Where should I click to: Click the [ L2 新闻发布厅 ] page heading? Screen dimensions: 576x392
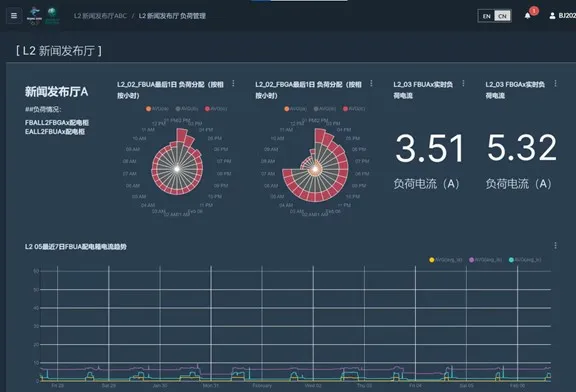[x=59, y=51]
